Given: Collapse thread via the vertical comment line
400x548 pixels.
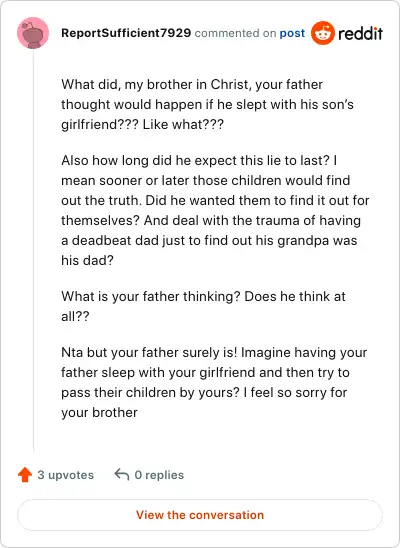Looking at the screenshot, I should click(x=34, y=250).
